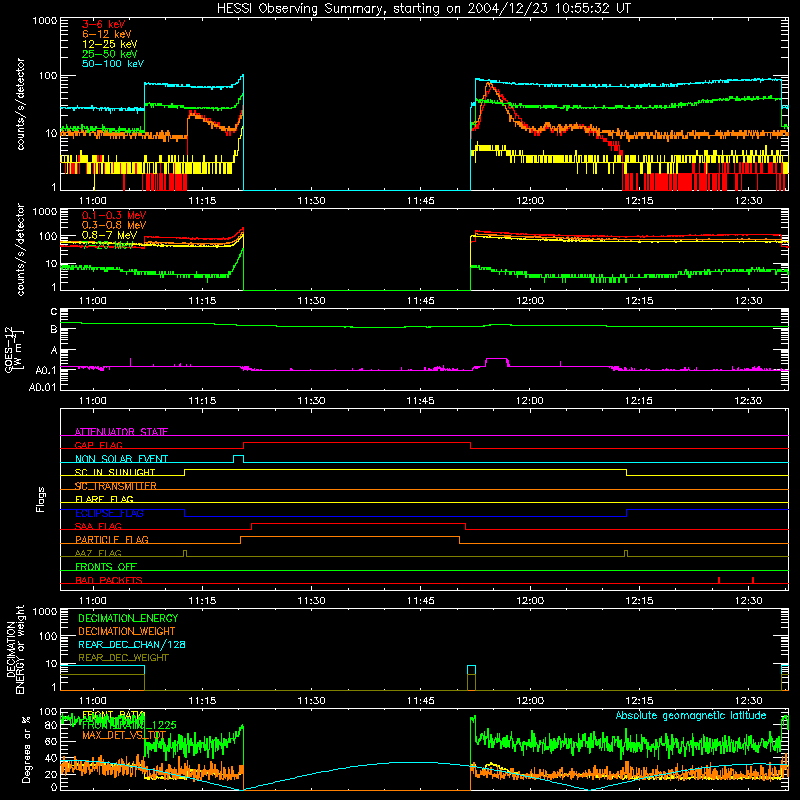Click the SC_IN_SUNLIGHT flag label
This screenshot has height=800, width=800.
click(x=115, y=472)
